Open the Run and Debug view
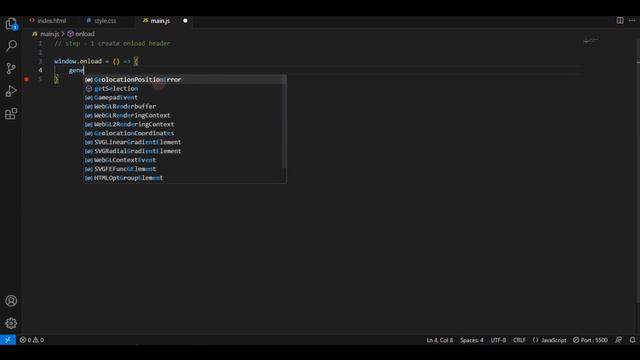 coord(11,91)
